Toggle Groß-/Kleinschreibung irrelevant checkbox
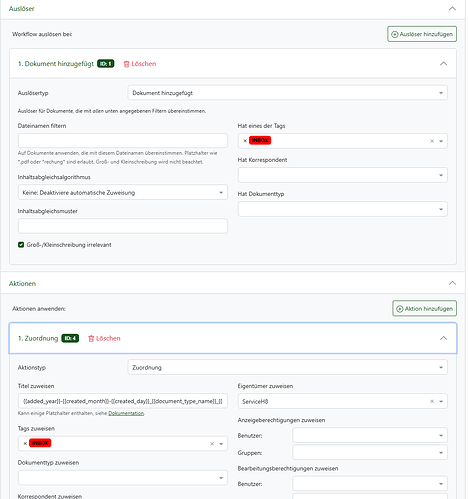The width and height of the screenshot is (468, 499). [x=21, y=245]
